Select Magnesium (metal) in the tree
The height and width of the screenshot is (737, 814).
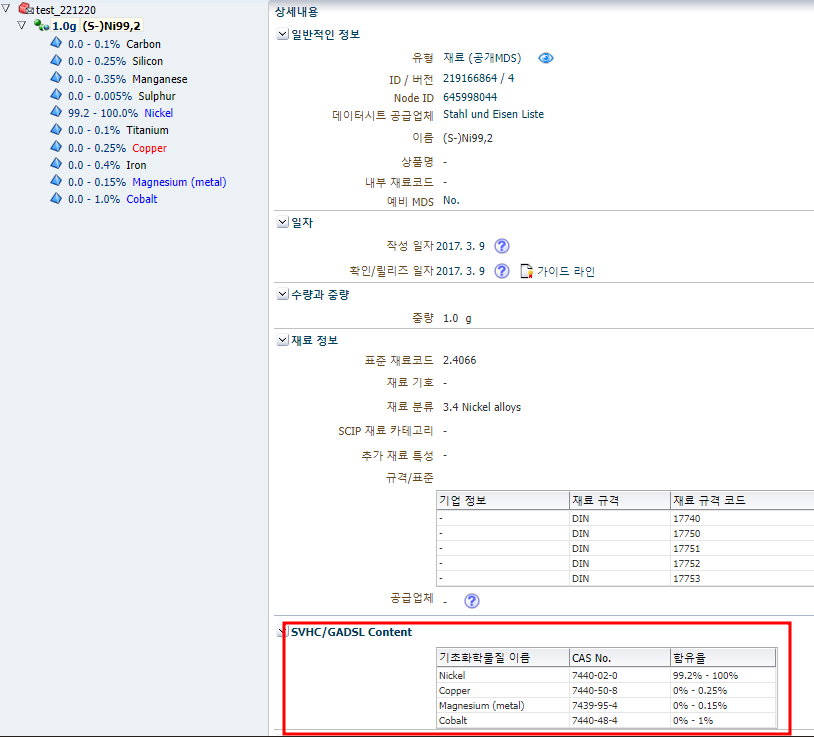pyautogui.click(x=179, y=182)
